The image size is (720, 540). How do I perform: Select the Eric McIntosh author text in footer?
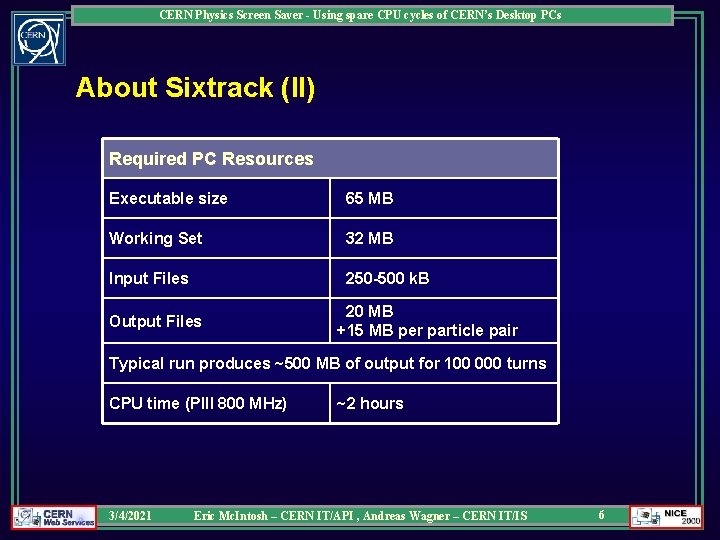point(230,516)
